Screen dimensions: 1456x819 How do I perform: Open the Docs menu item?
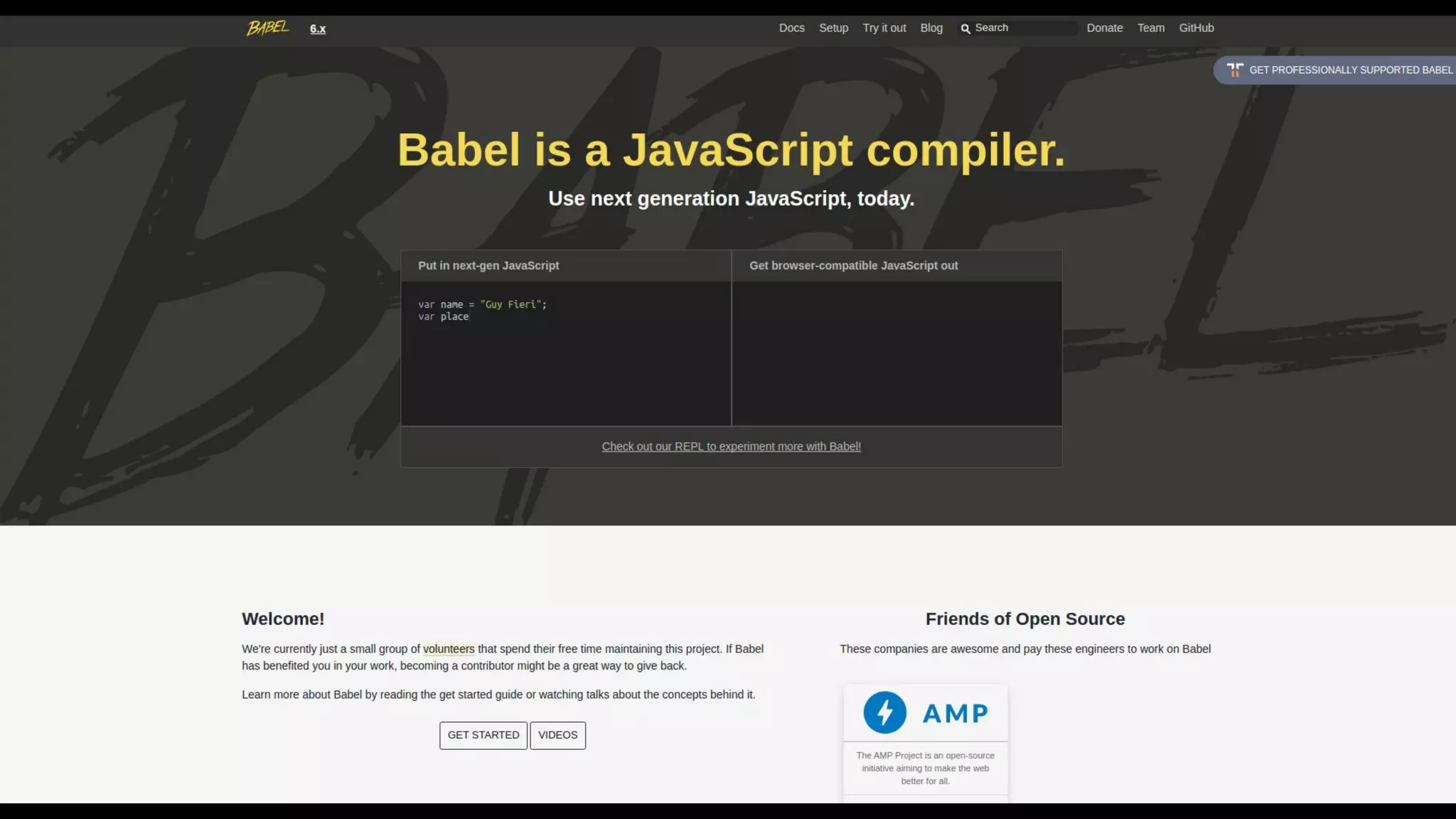[x=791, y=28]
